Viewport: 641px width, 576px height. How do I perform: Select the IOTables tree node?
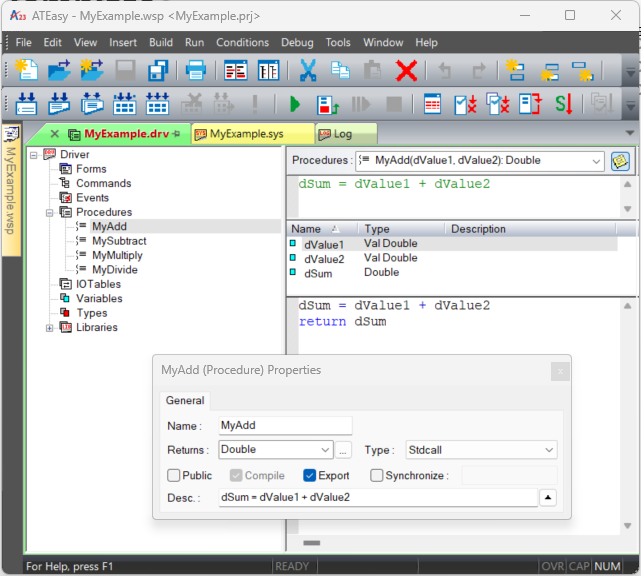coord(98,285)
